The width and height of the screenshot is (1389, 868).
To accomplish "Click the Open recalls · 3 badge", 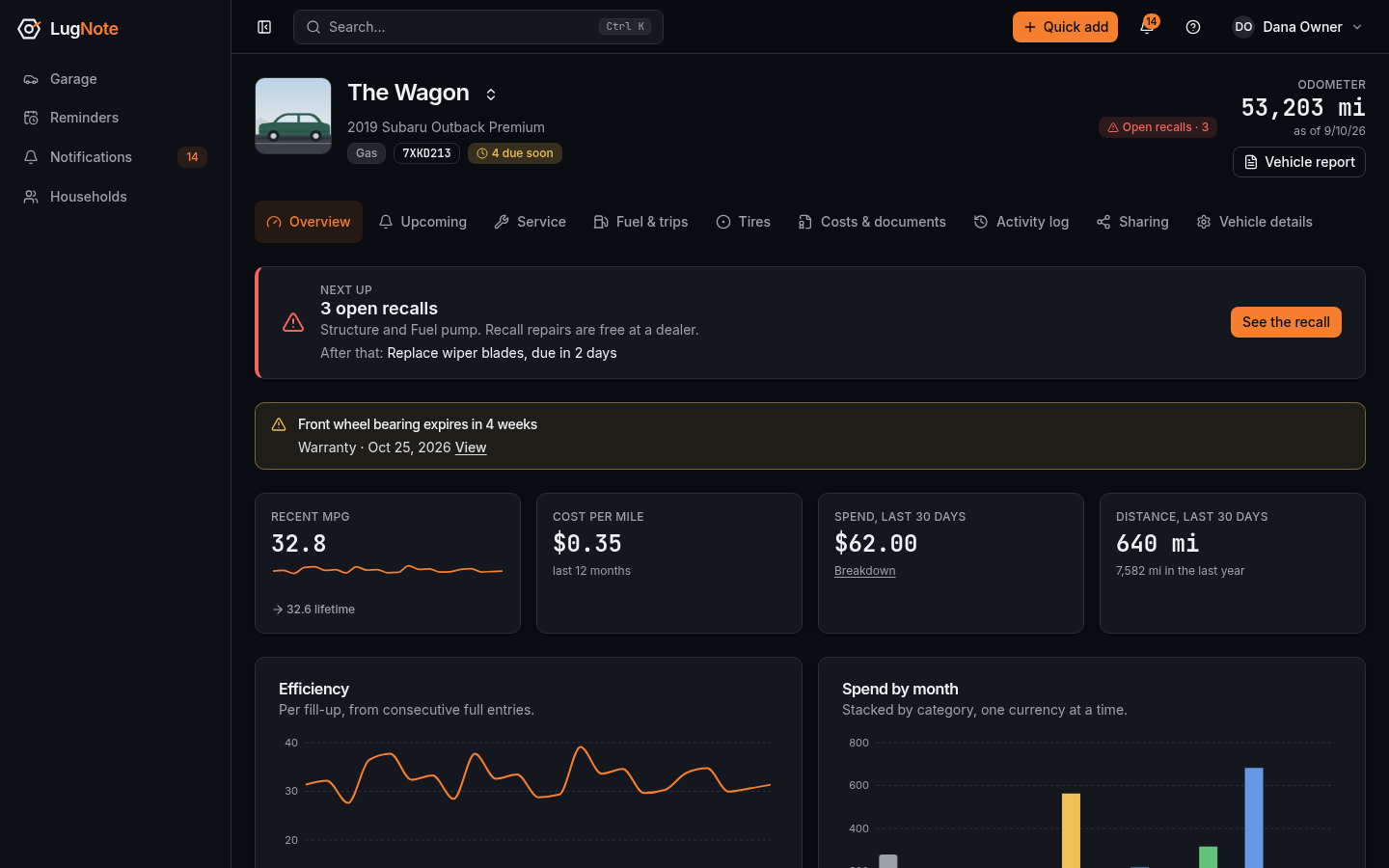I will click(1157, 127).
